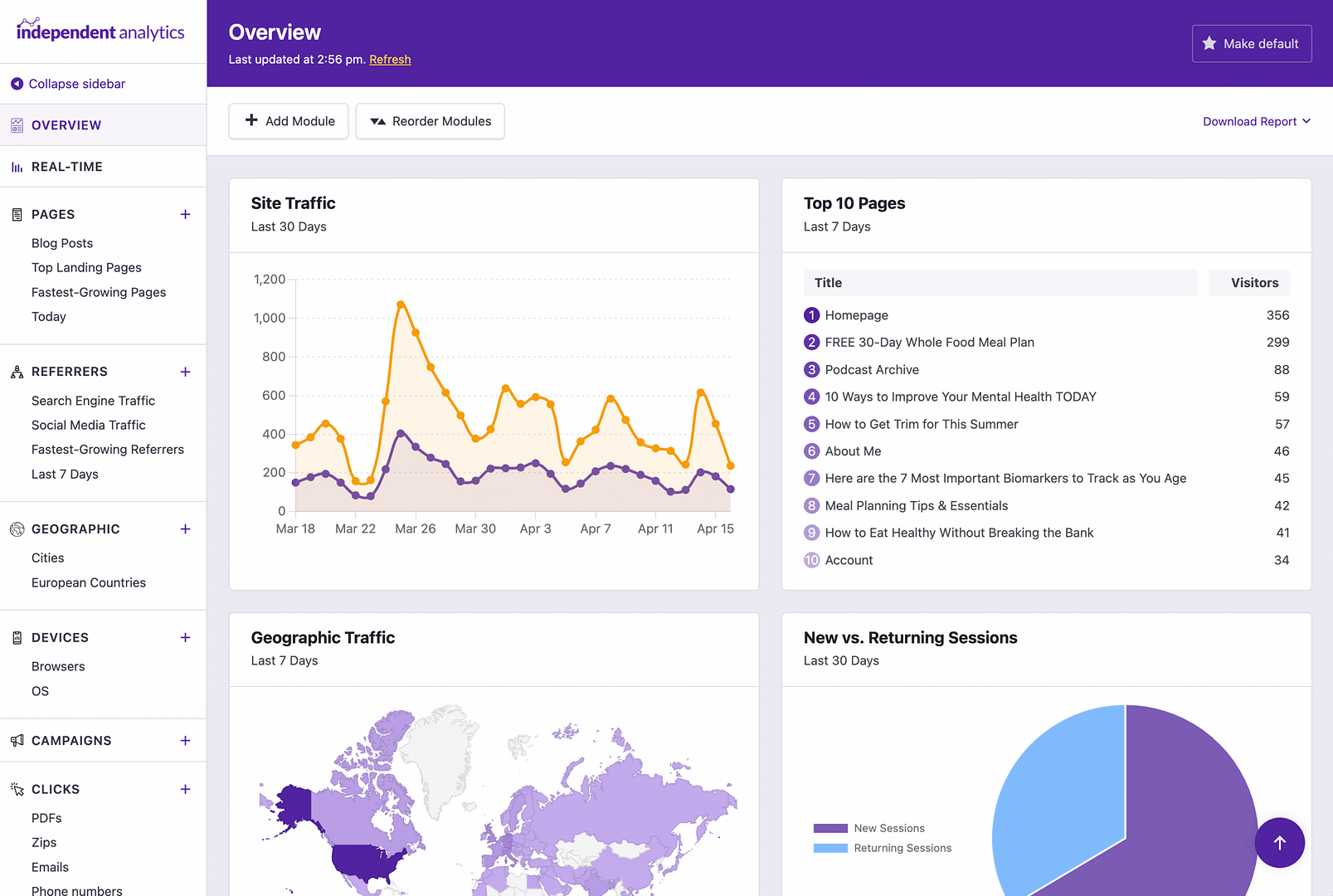Select the Geographic globe icon
This screenshot has width=1333, height=896.
pos(17,528)
